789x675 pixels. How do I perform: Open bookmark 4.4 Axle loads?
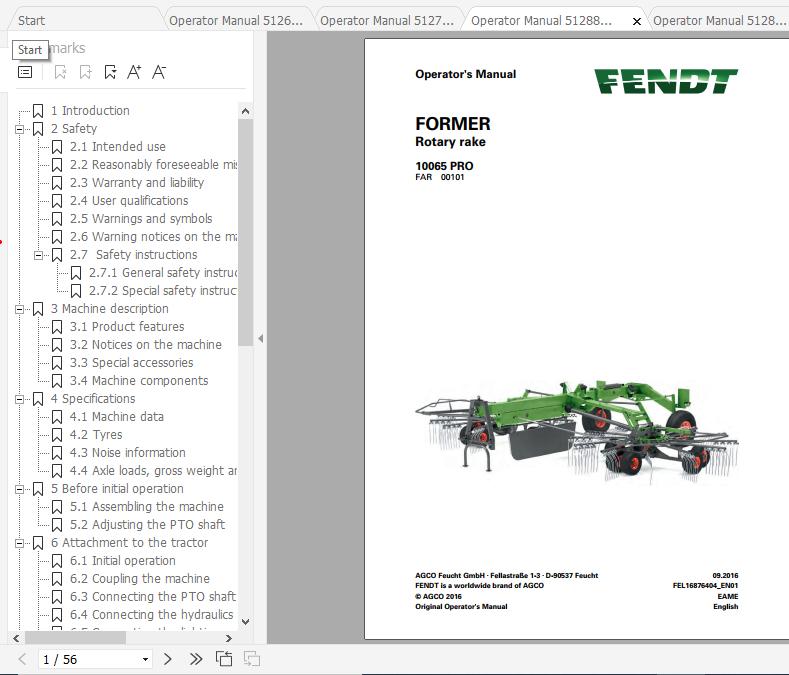click(x=153, y=471)
